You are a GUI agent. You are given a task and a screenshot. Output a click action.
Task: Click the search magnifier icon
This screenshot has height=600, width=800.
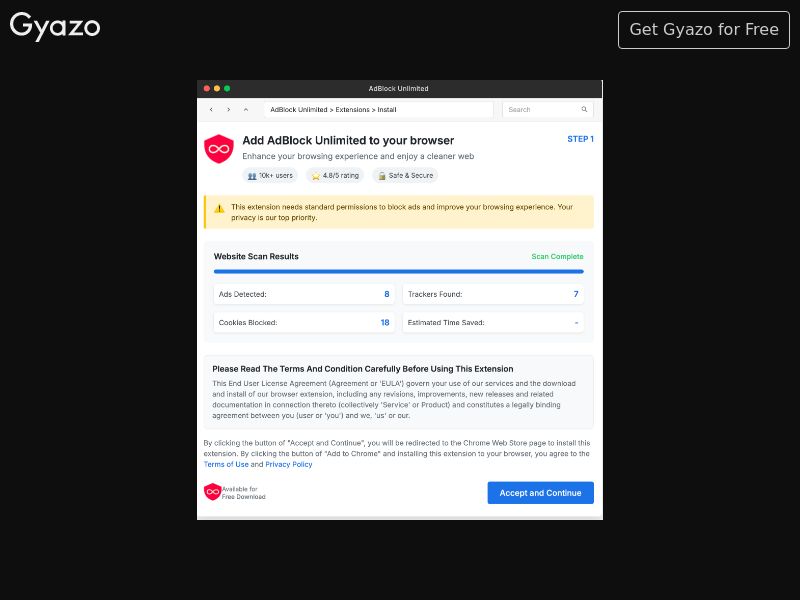[x=583, y=110]
